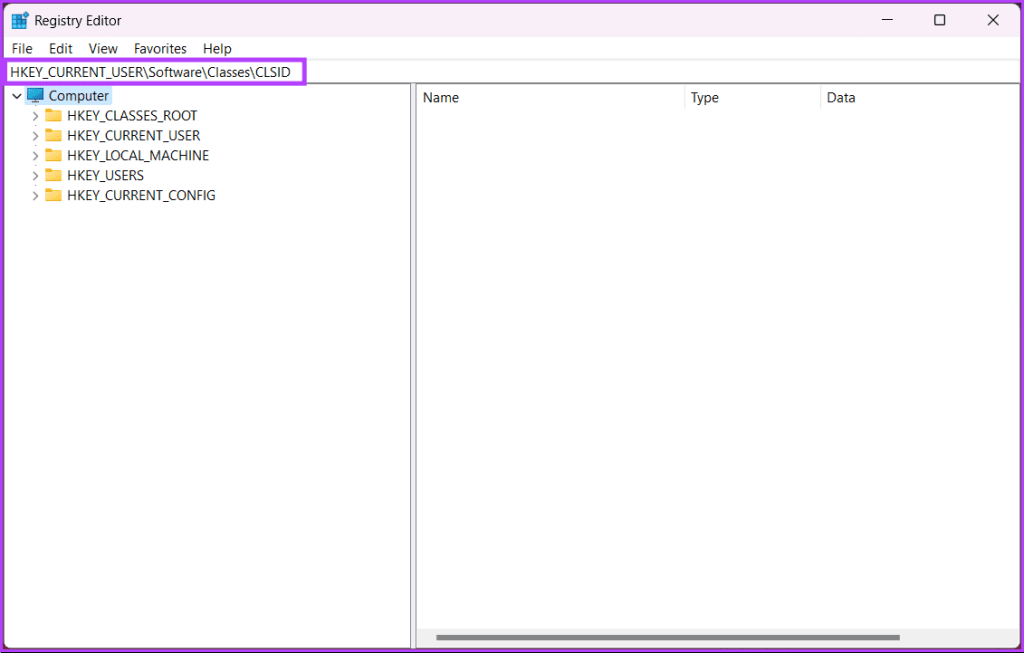
Task: Expand the HKEY_CLASSES_ROOT tree node
Action: [35, 115]
